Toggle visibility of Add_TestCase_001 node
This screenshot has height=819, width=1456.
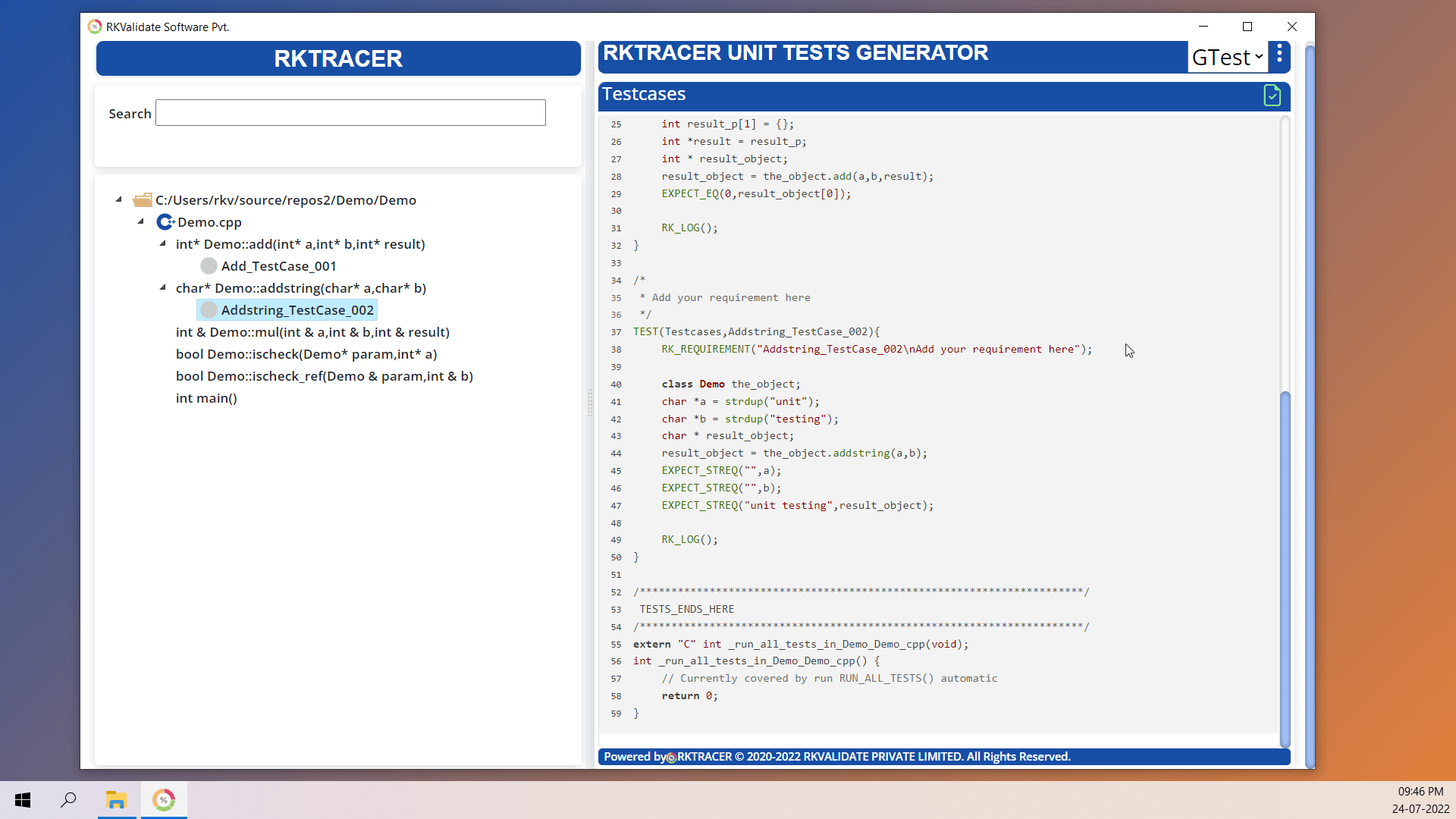[209, 265]
